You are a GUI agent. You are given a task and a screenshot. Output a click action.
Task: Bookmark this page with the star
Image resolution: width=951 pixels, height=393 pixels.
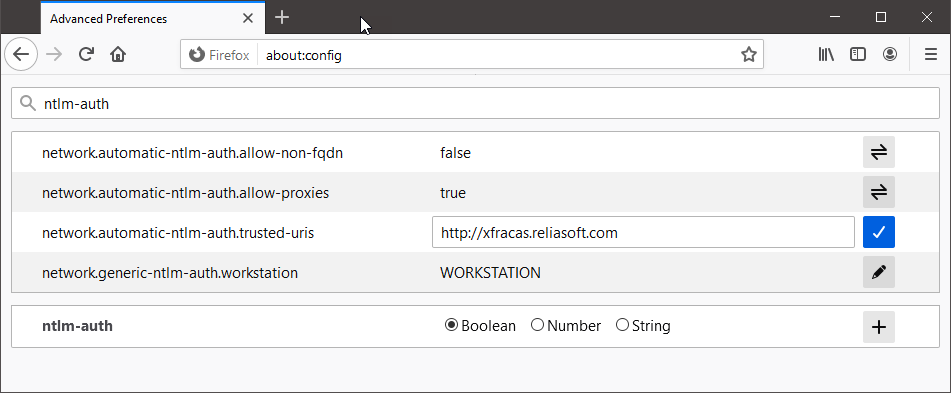[748, 55]
